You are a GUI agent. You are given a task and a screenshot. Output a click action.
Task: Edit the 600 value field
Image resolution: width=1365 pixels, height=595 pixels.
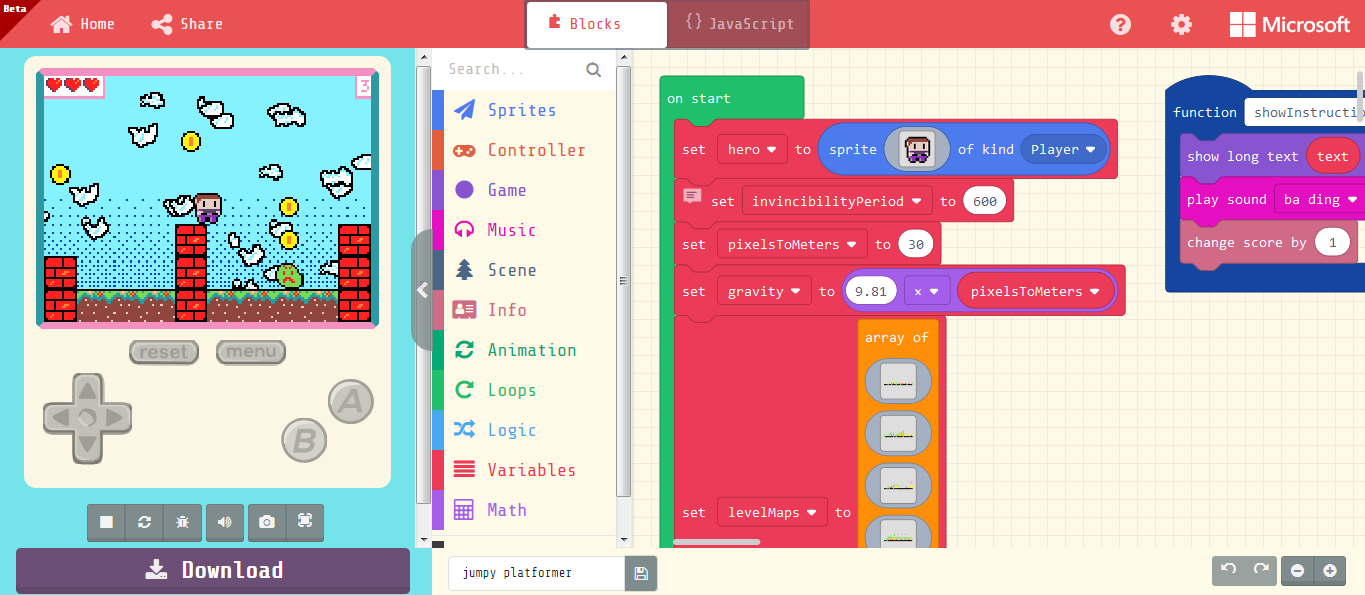pos(985,201)
